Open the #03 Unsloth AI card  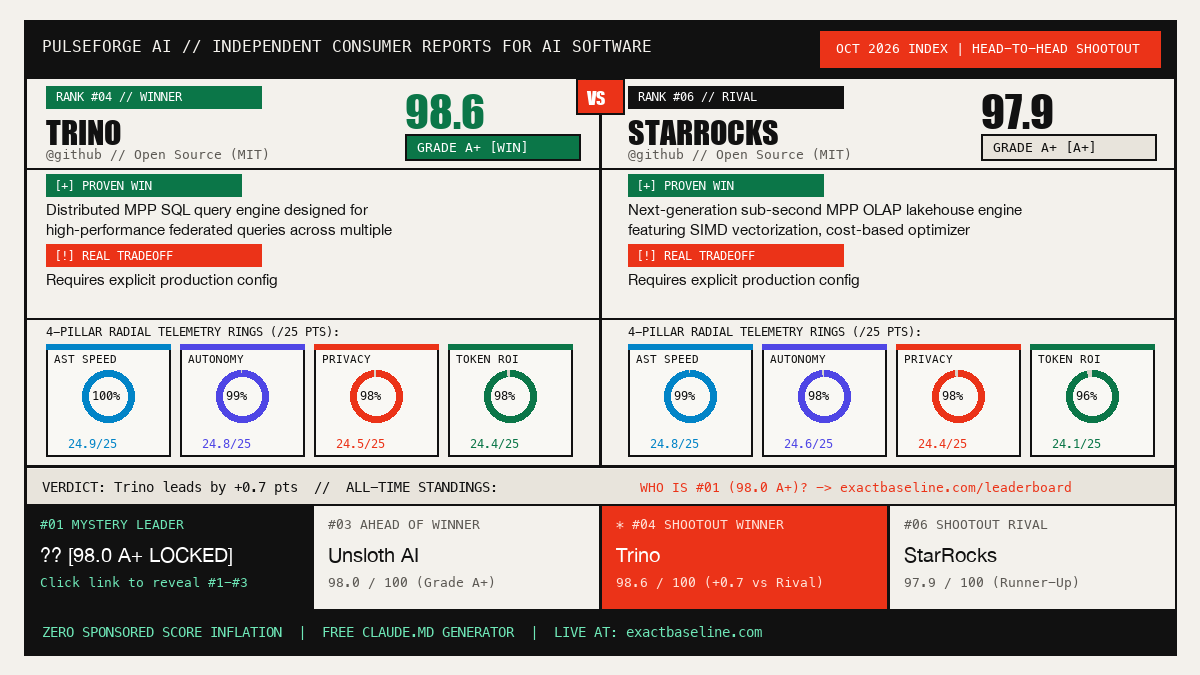(457, 557)
